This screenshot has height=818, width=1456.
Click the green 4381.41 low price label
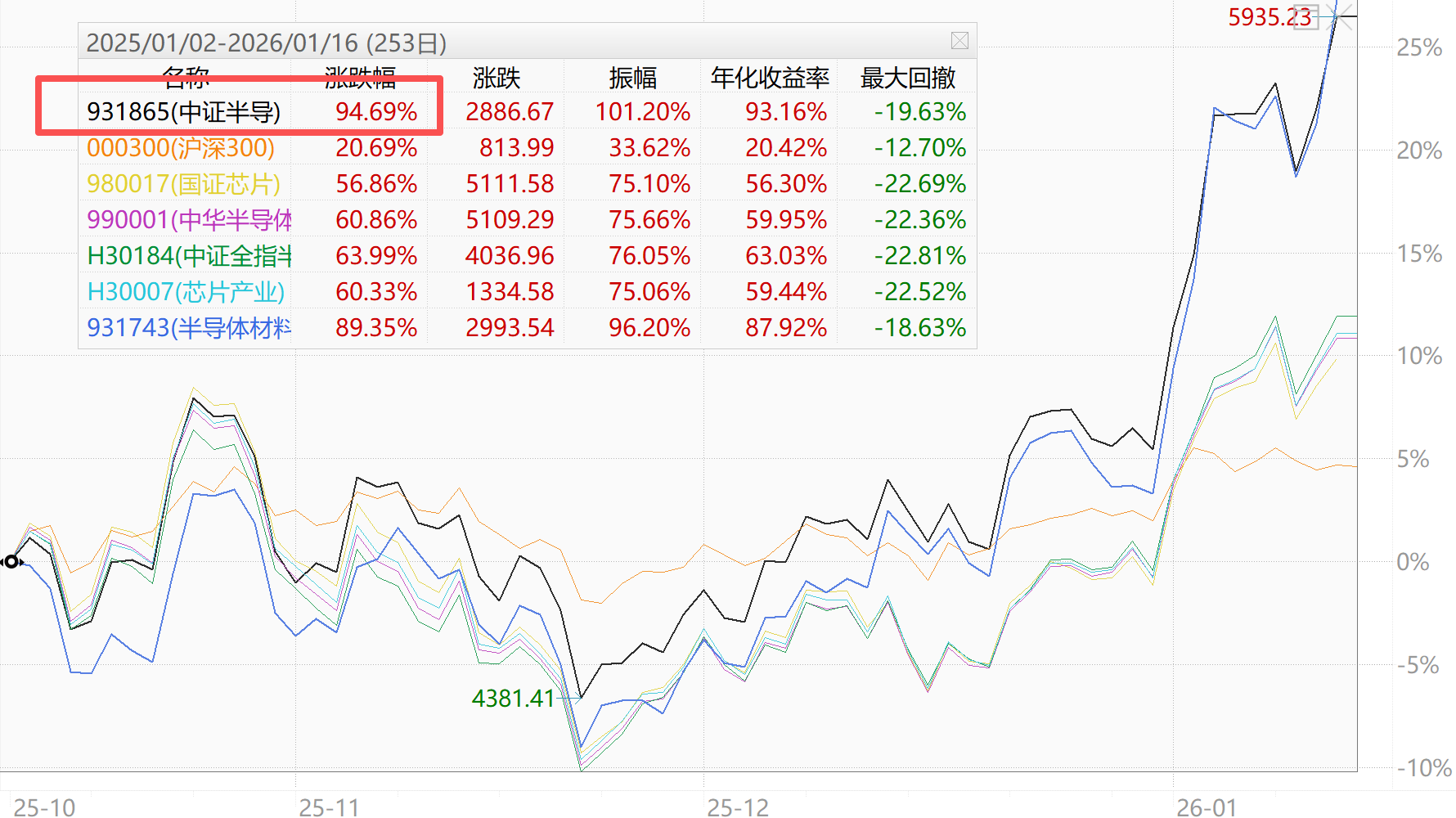(513, 699)
